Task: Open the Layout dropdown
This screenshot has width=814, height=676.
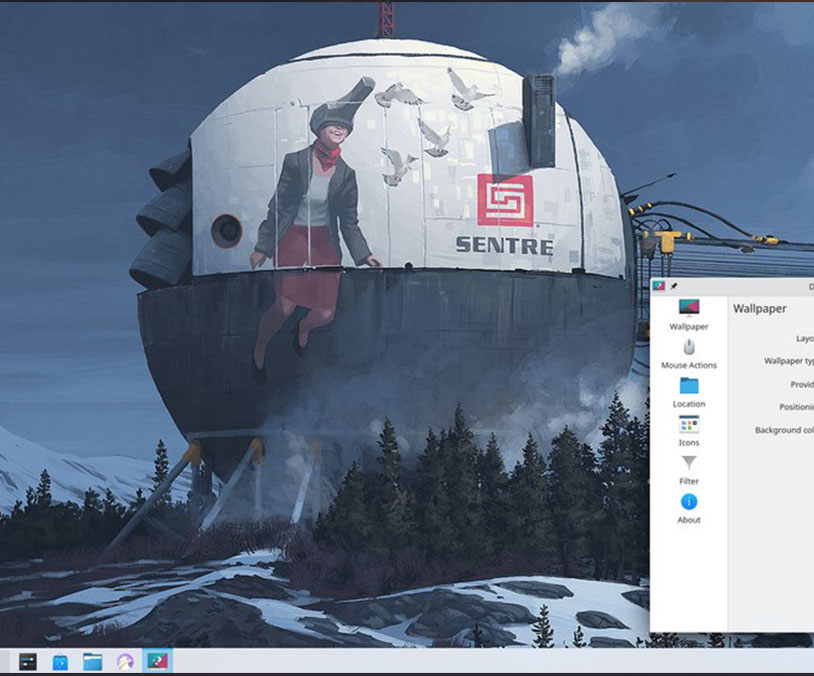Action: click(x=810, y=337)
